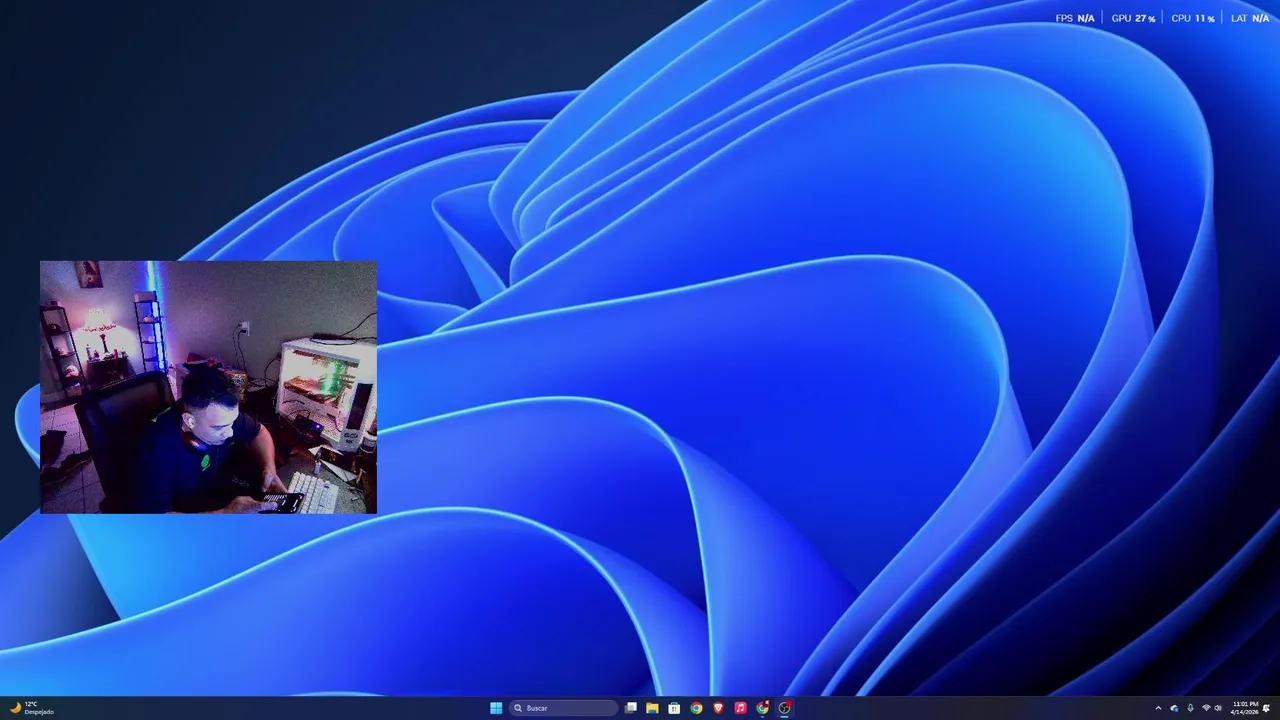This screenshot has height=720, width=1280.
Task: Open the Windows Start menu
Action: tap(496, 708)
